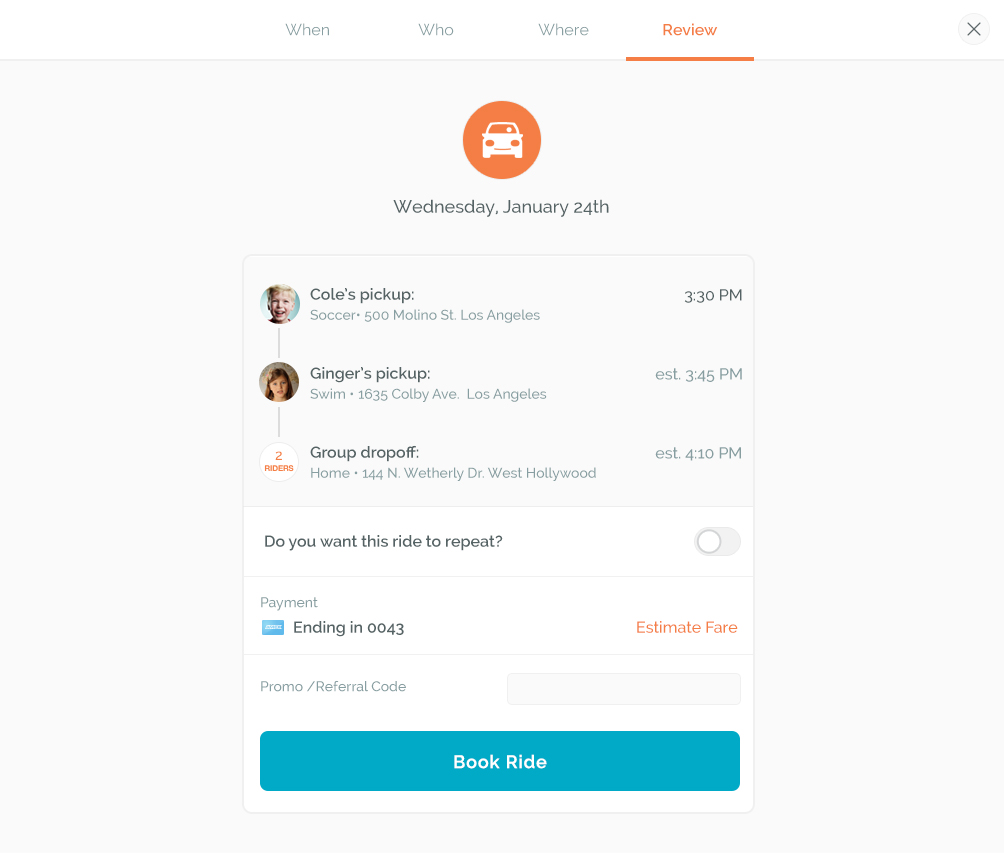Click the Group dropoff entry
The height and width of the screenshot is (853, 1004).
tap(453, 462)
